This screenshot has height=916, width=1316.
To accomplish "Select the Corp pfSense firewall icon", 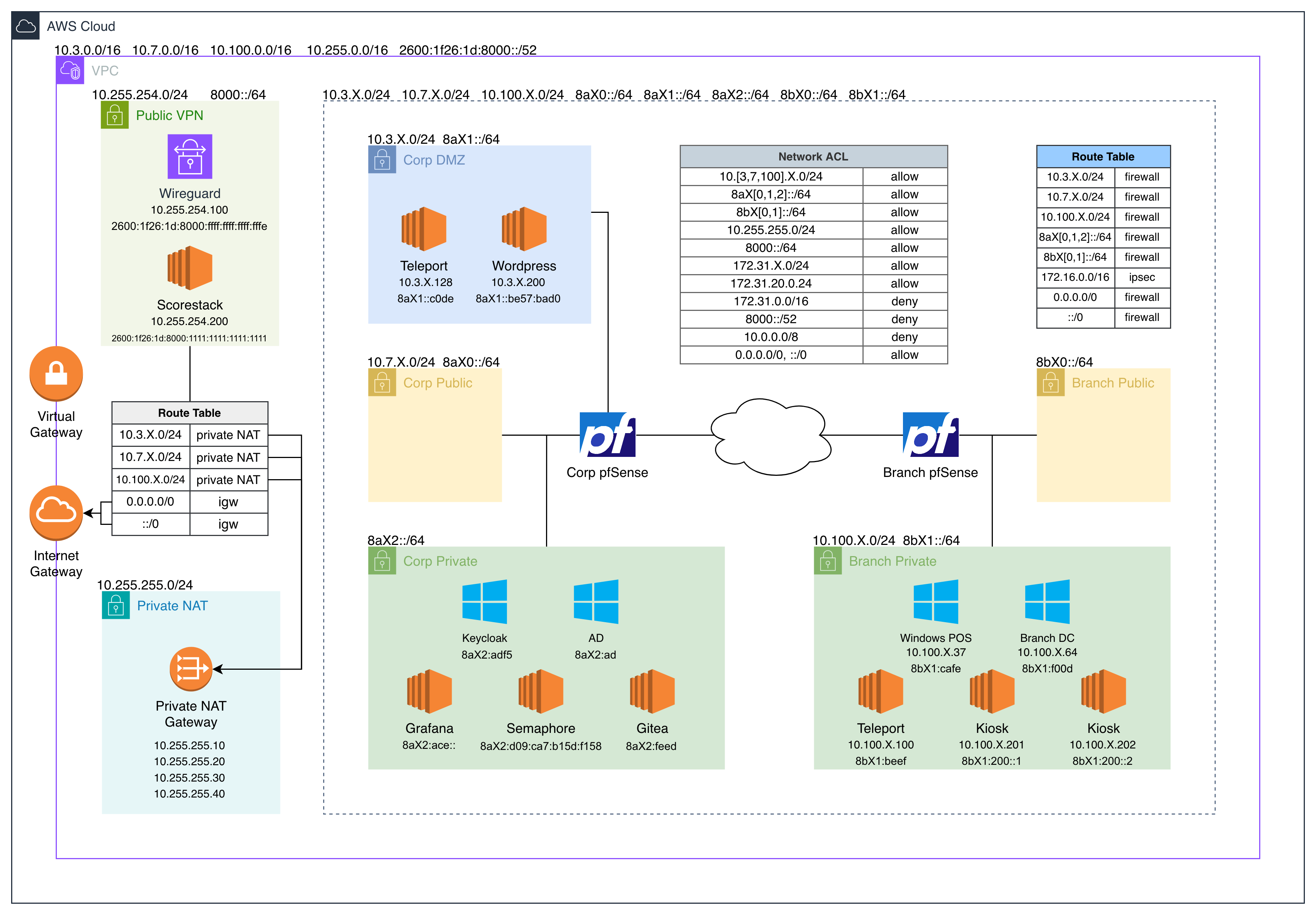I will (608, 435).
